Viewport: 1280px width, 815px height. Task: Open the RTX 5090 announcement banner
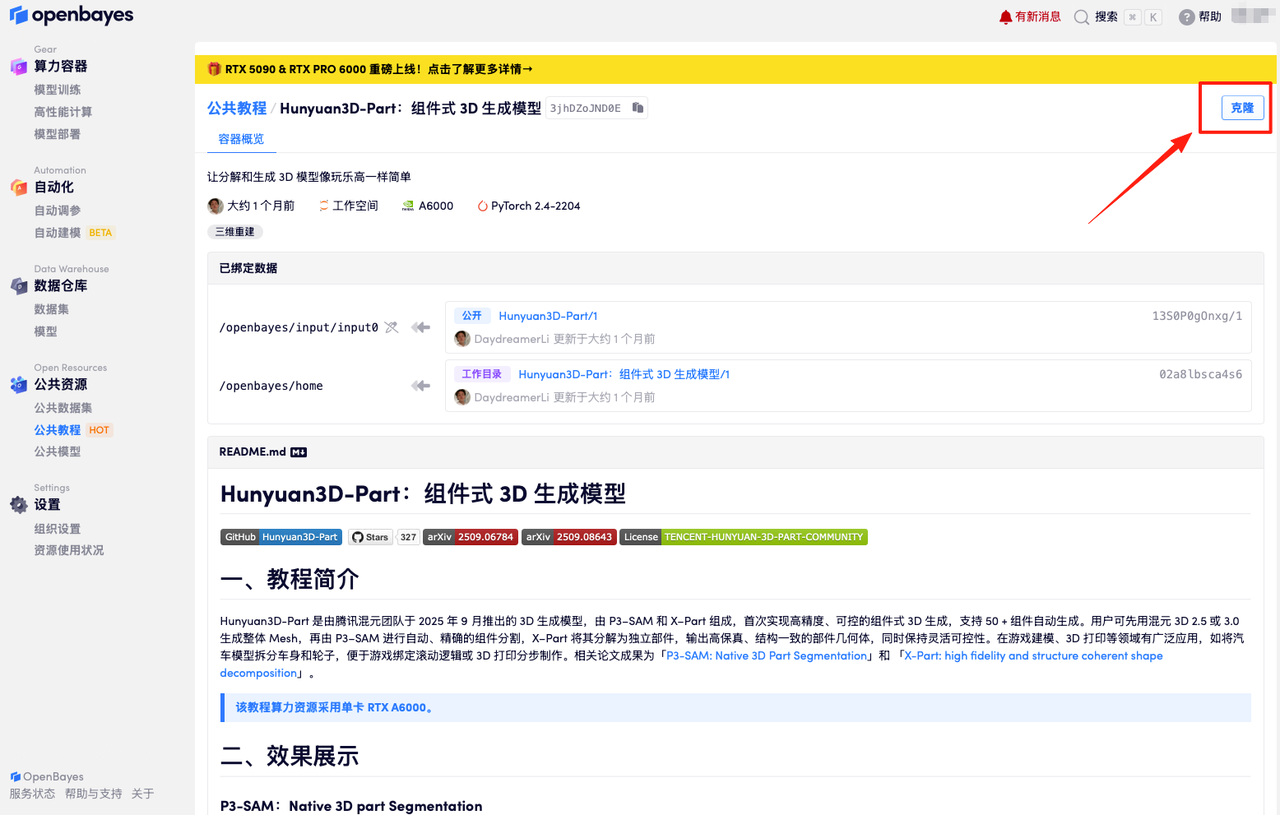(735, 69)
